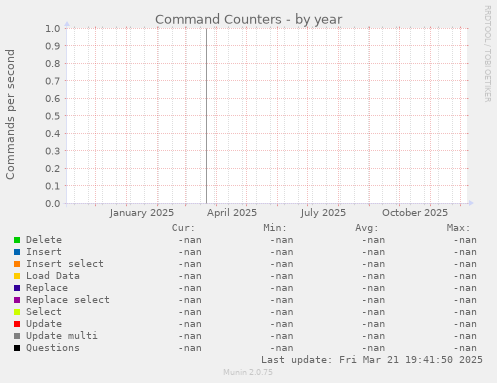Image resolution: width=497 pixels, height=383 pixels.
Task: Click the yellow Load Data legend swatch
Action: coord(17,276)
